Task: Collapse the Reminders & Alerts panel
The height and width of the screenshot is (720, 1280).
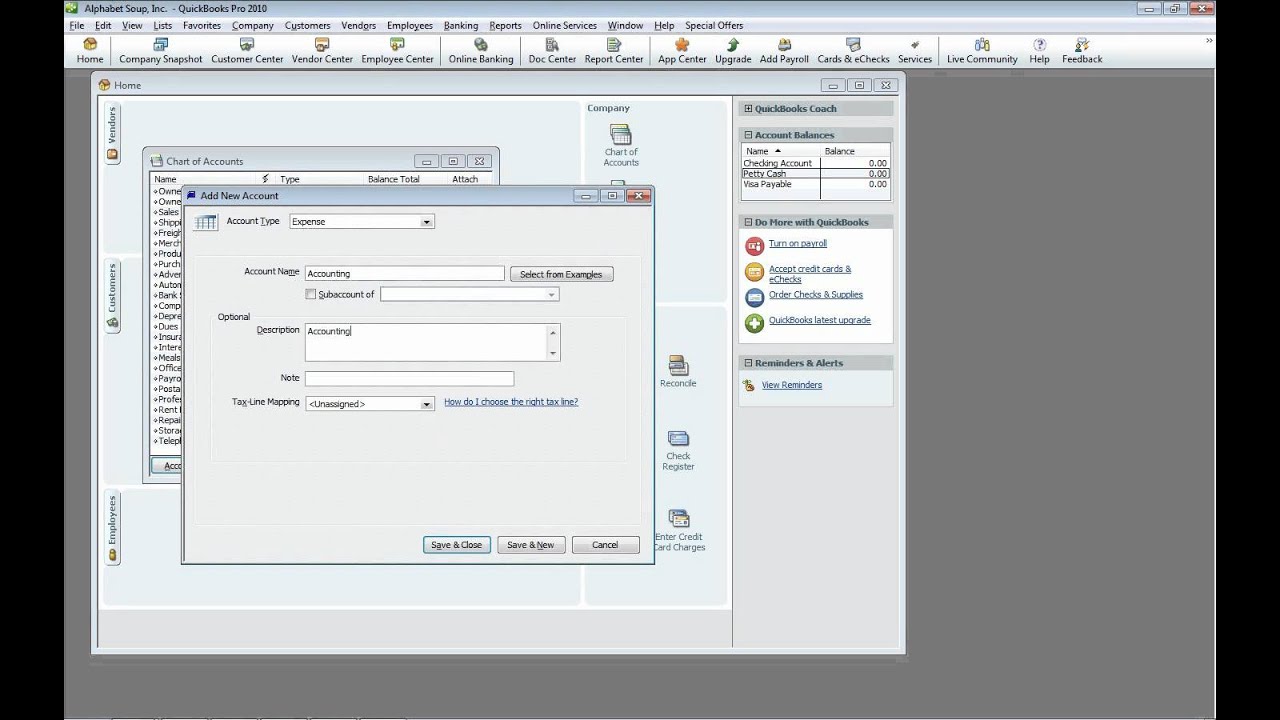Action: (x=747, y=363)
